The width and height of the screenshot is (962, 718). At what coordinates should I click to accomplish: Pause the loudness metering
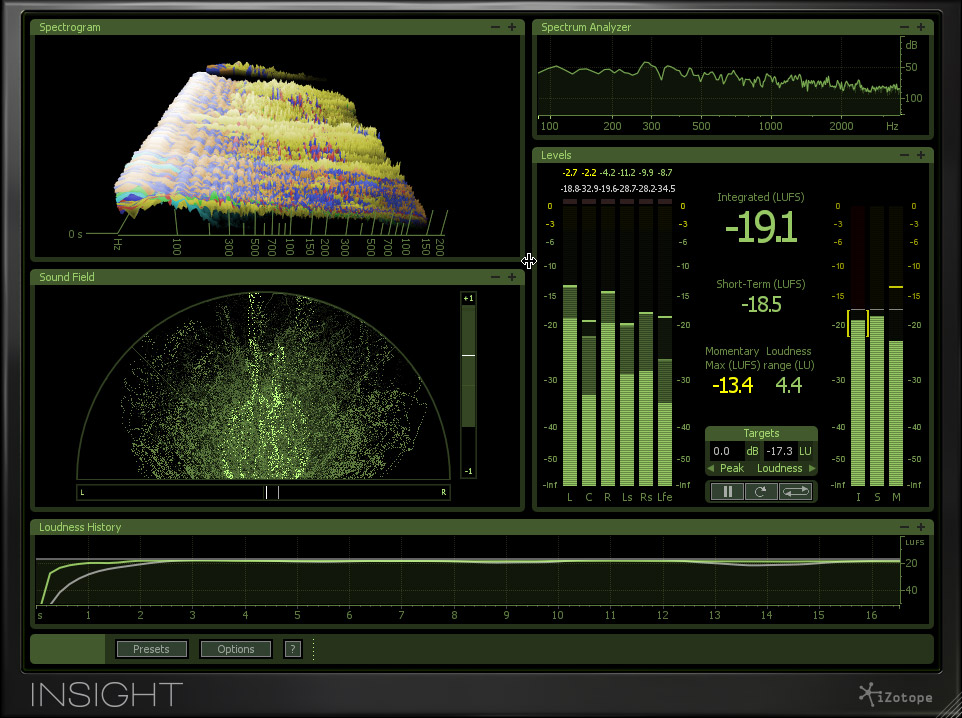point(727,491)
